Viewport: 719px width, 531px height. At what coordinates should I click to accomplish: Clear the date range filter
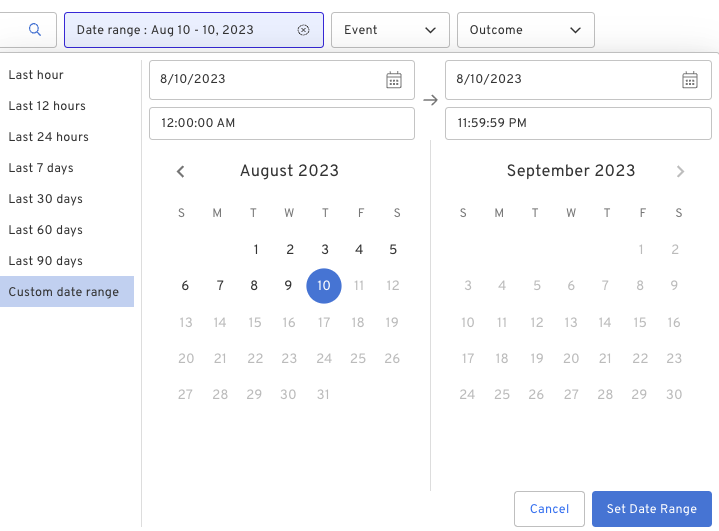(x=303, y=30)
